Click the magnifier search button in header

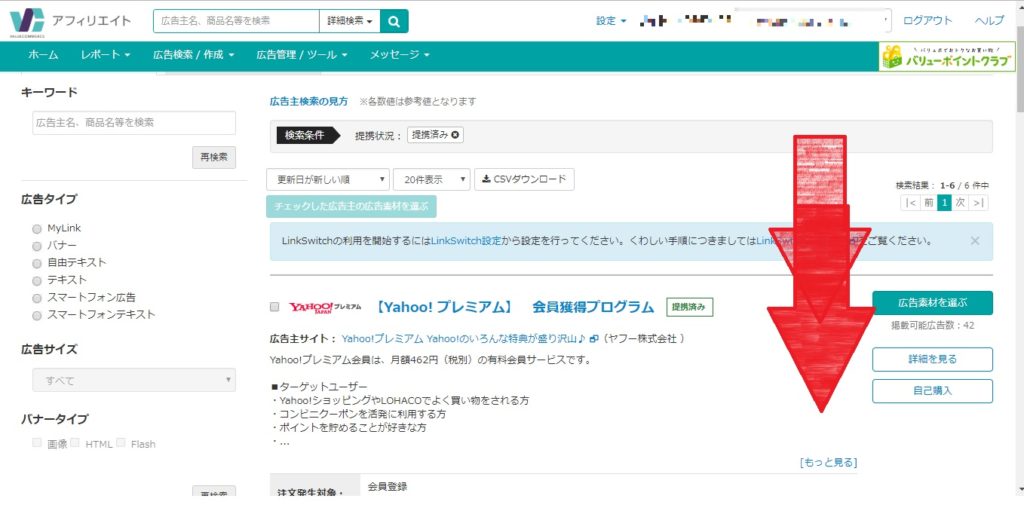point(394,21)
